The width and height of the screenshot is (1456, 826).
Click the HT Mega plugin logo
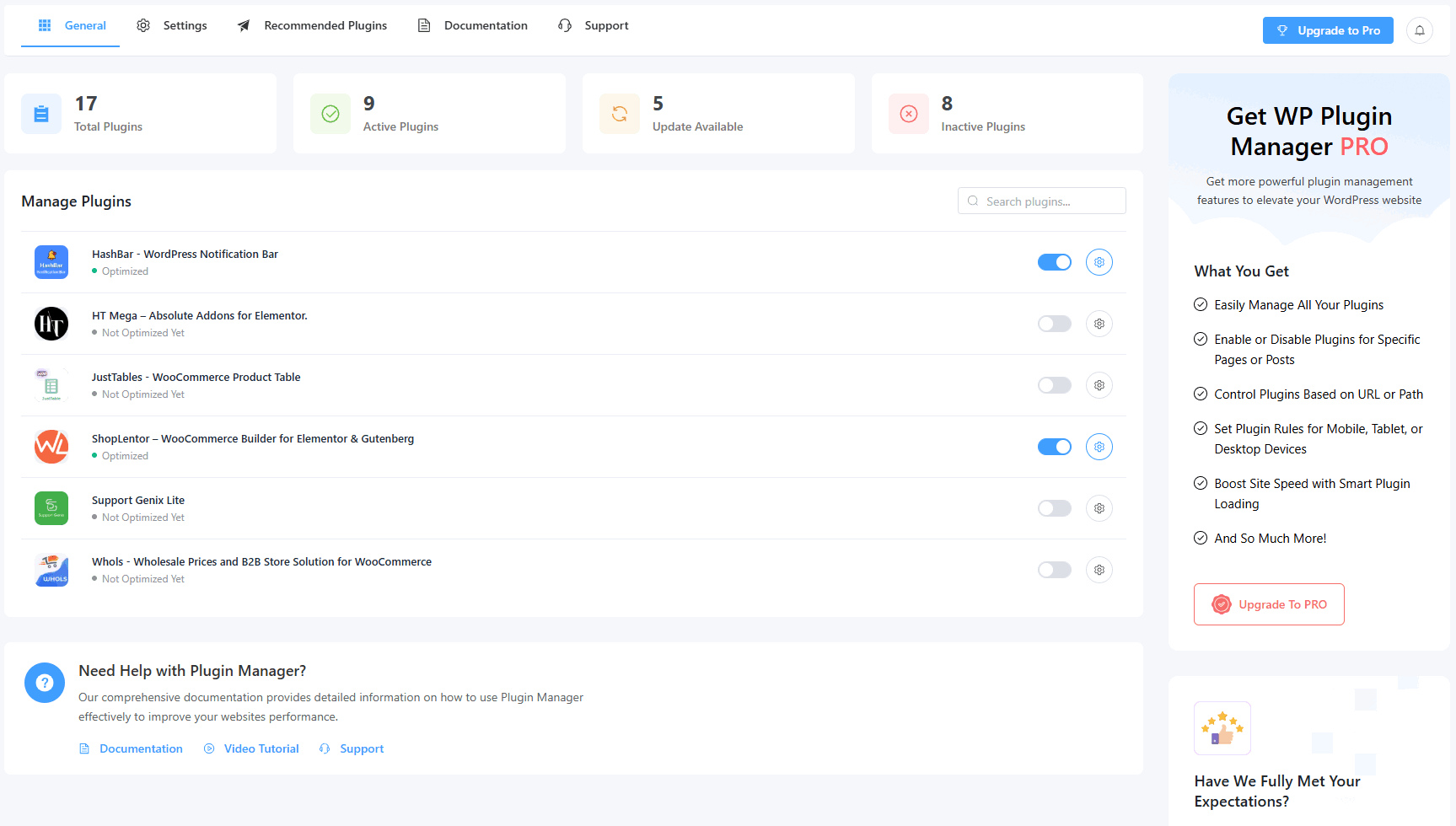(51, 324)
